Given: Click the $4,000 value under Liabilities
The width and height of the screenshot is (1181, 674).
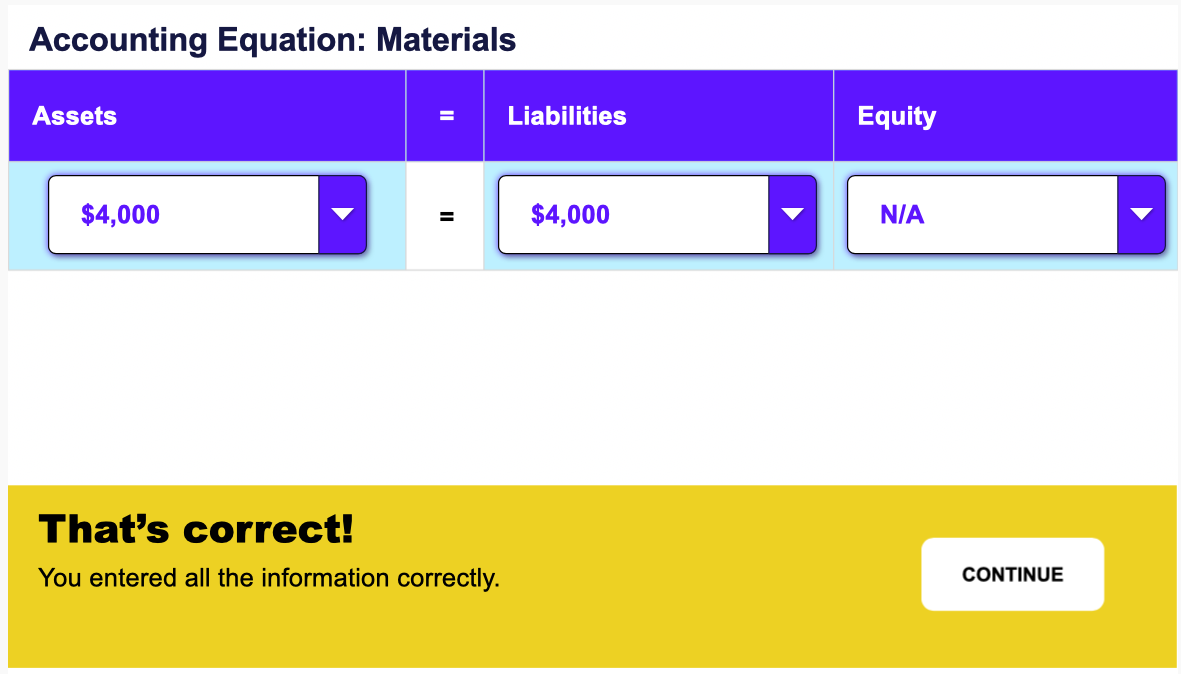Looking at the screenshot, I should pos(571,214).
